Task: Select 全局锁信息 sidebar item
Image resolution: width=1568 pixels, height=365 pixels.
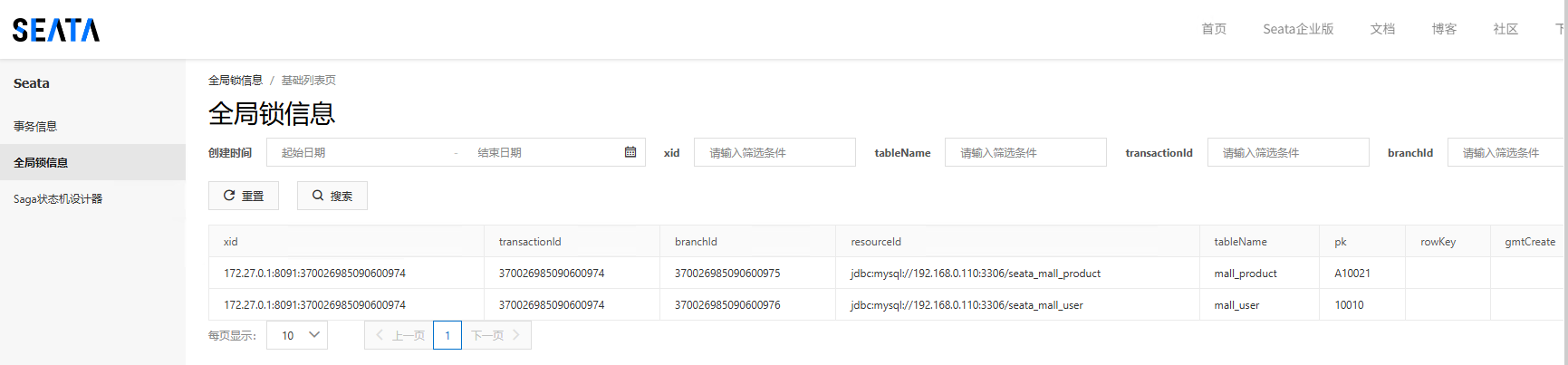Action: point(41,163)
